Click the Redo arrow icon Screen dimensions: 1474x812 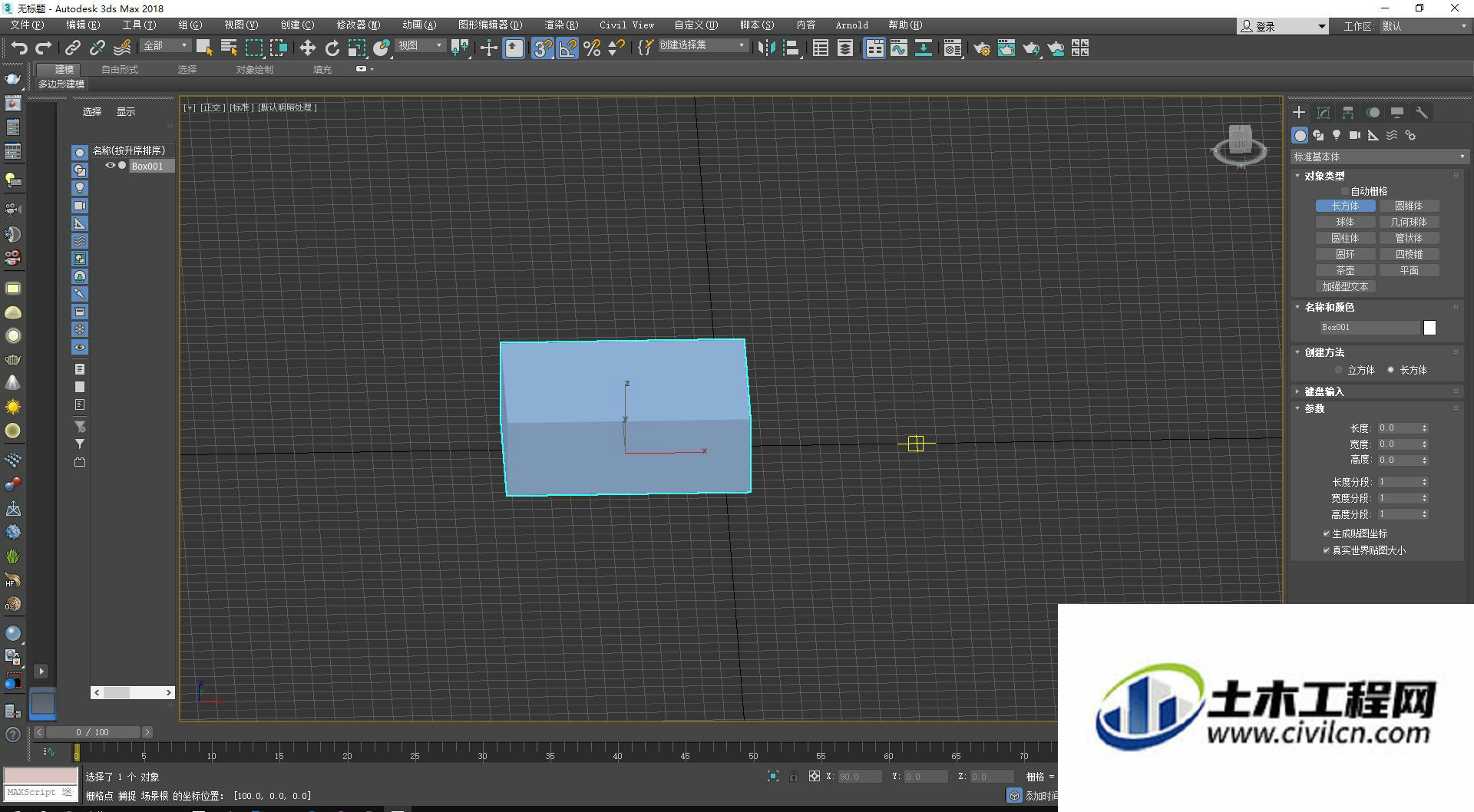coord(44,48)
